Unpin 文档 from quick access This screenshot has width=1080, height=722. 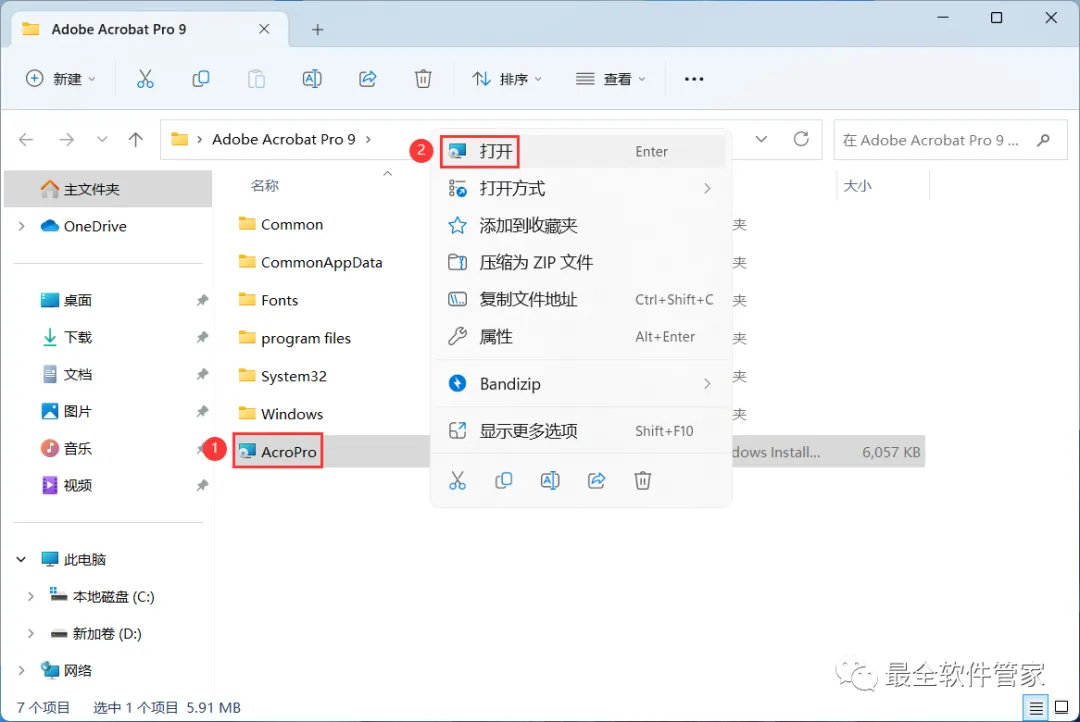tap(202, 375)
